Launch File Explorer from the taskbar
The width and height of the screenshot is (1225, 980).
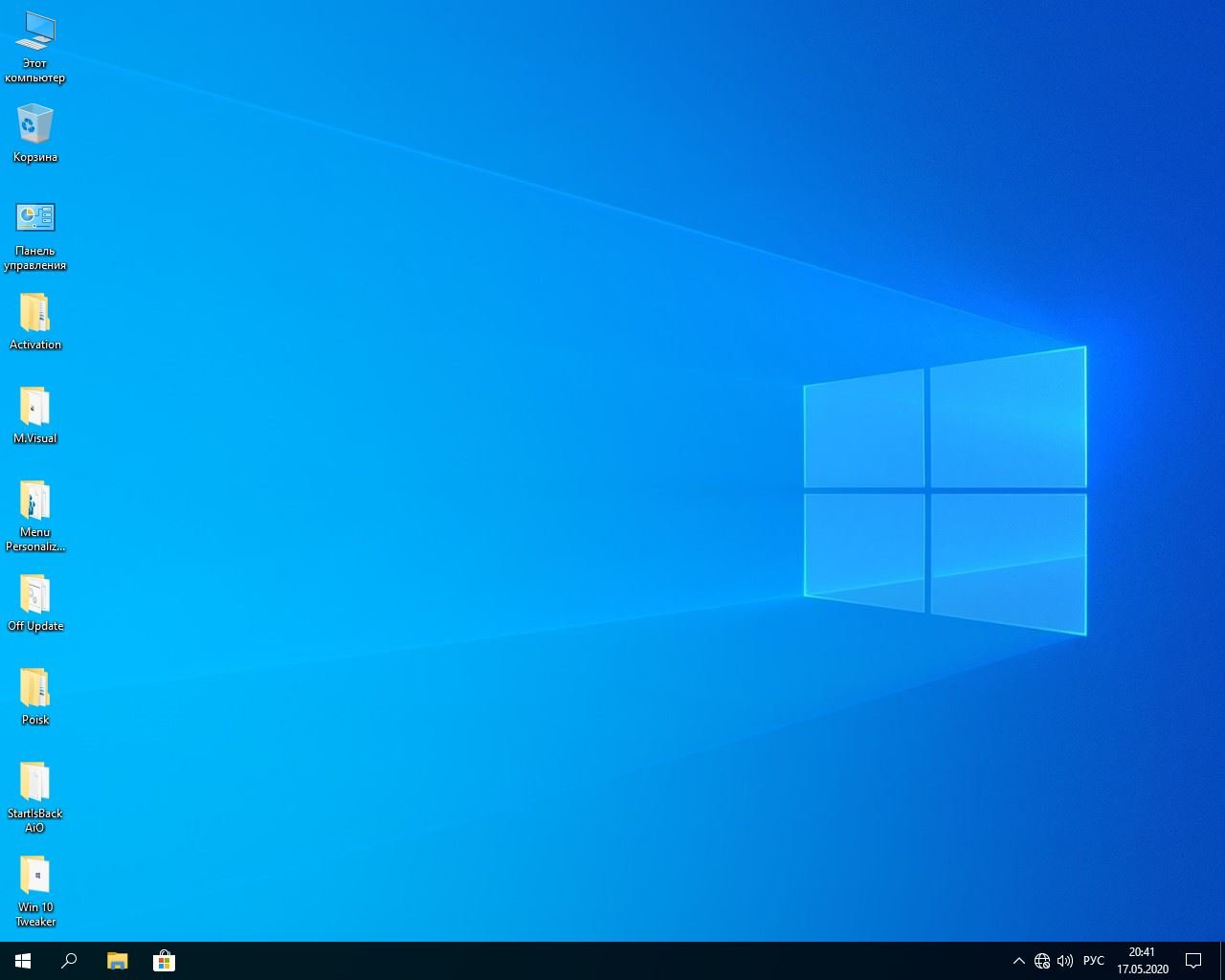(117, 961)
